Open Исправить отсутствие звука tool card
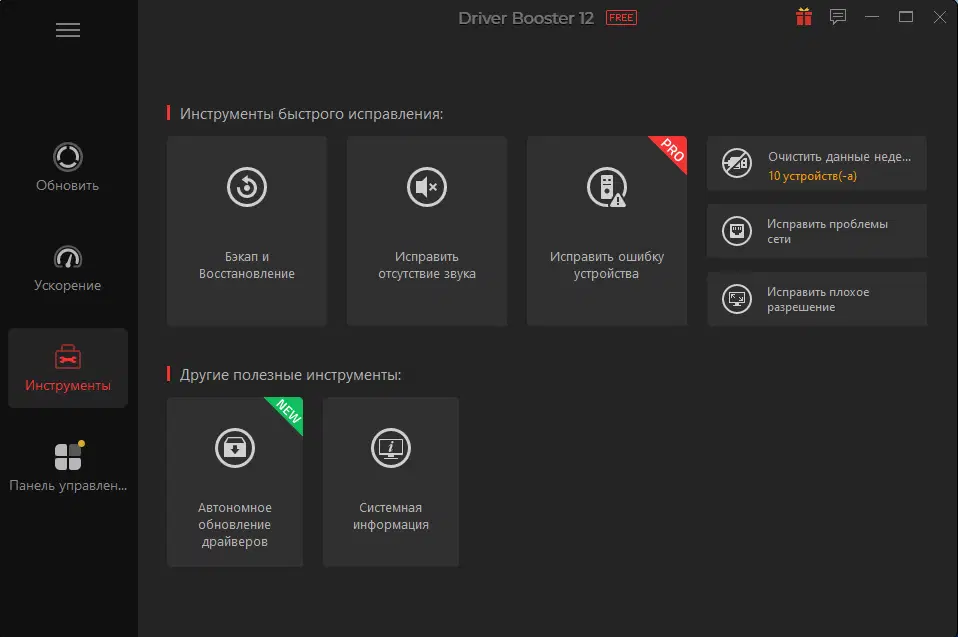958x637 pixels. pyautogui.click(x=427, y=231)
